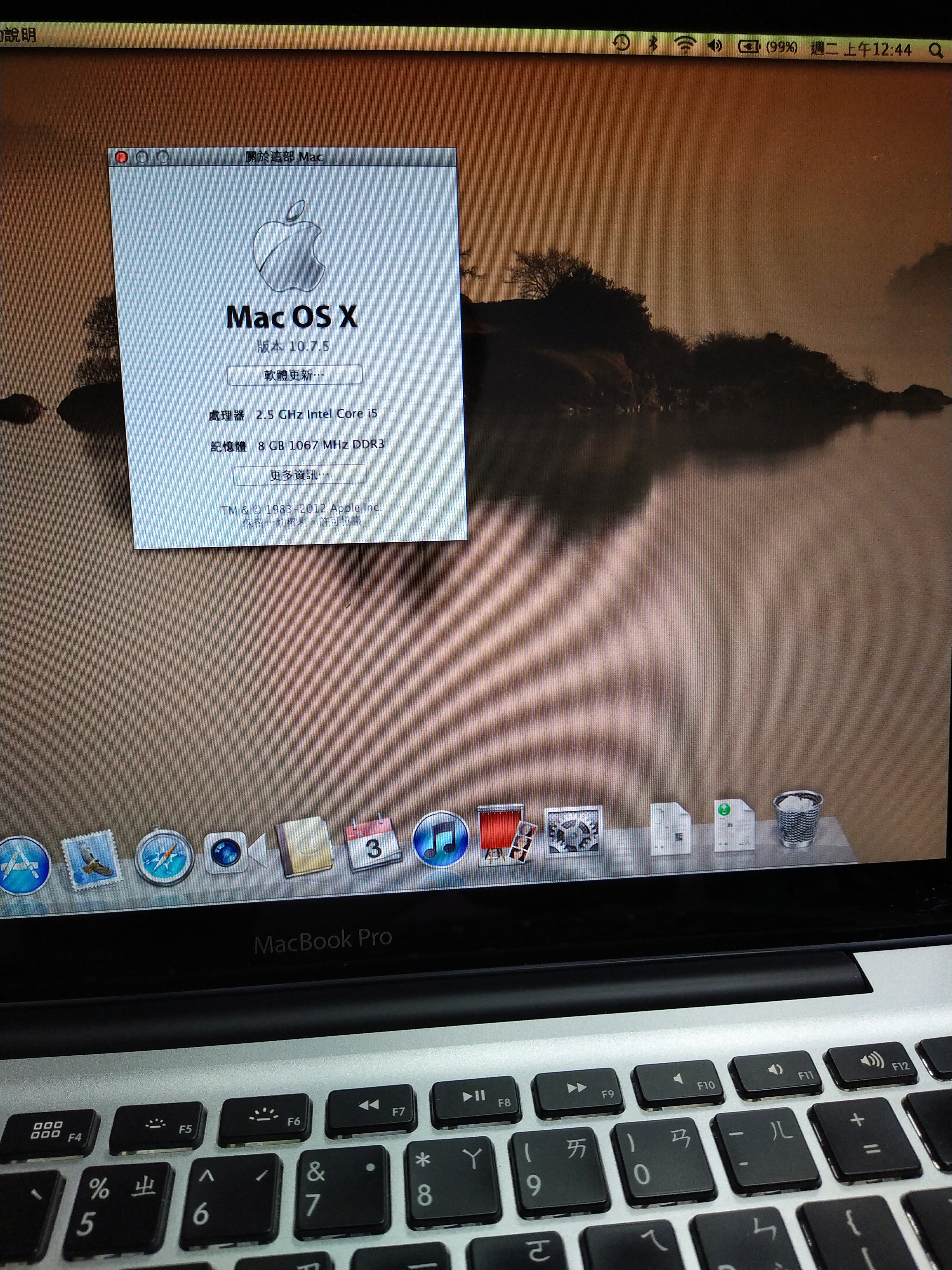Screen dimensions: 952x1270
Task: Click the Time Machine menu bar icon
Action: pos(621,43)
